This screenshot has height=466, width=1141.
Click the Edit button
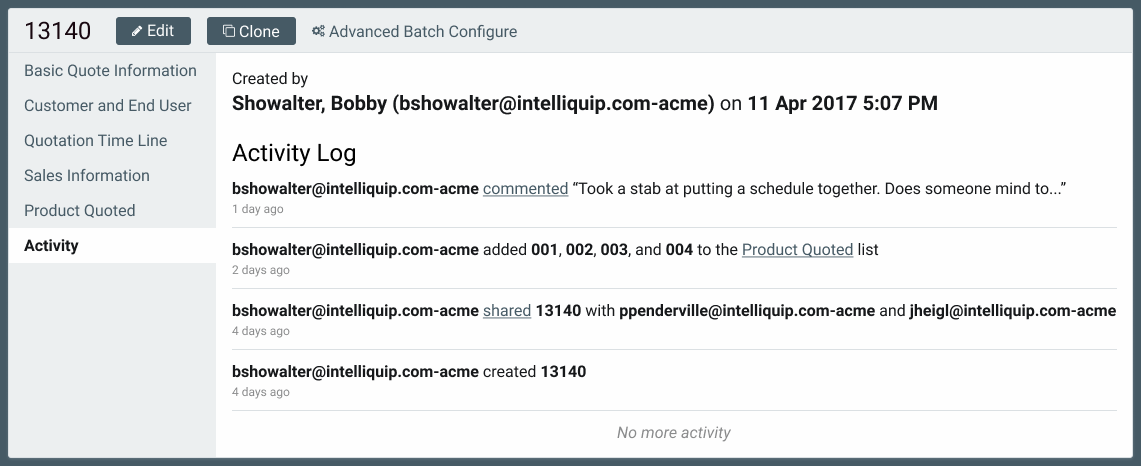[x=154, y=31]
